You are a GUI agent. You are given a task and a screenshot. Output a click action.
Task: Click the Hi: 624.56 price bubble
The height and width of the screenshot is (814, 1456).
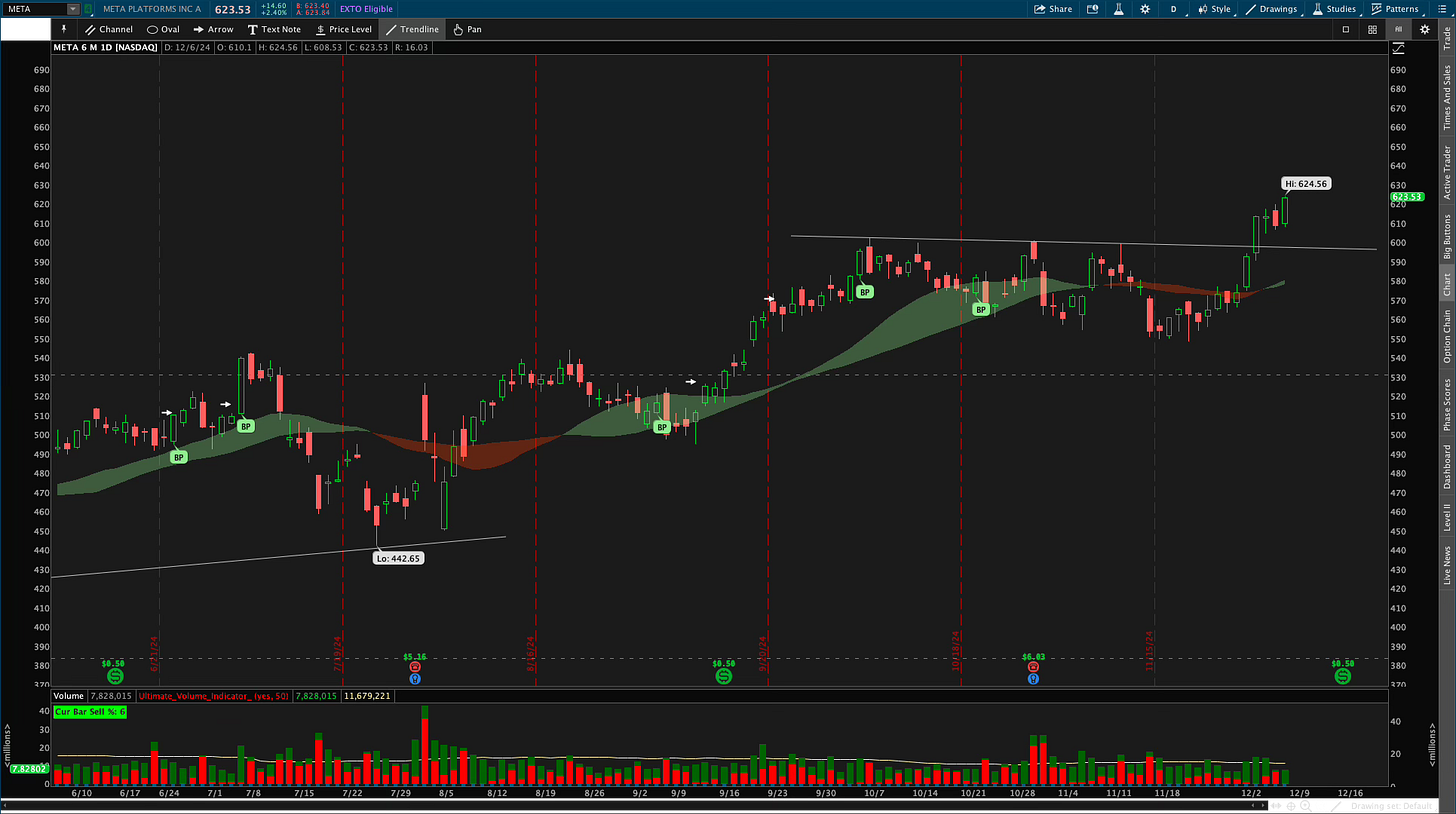pyautogui.click(x=1306, y=184)
